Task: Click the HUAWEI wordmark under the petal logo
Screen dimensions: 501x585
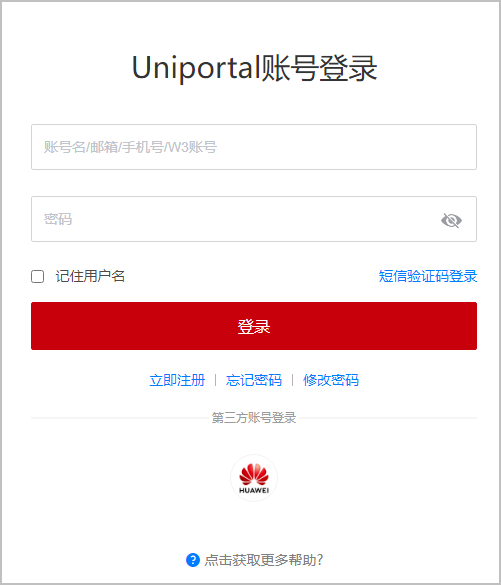Action: [x=254, y=490]
